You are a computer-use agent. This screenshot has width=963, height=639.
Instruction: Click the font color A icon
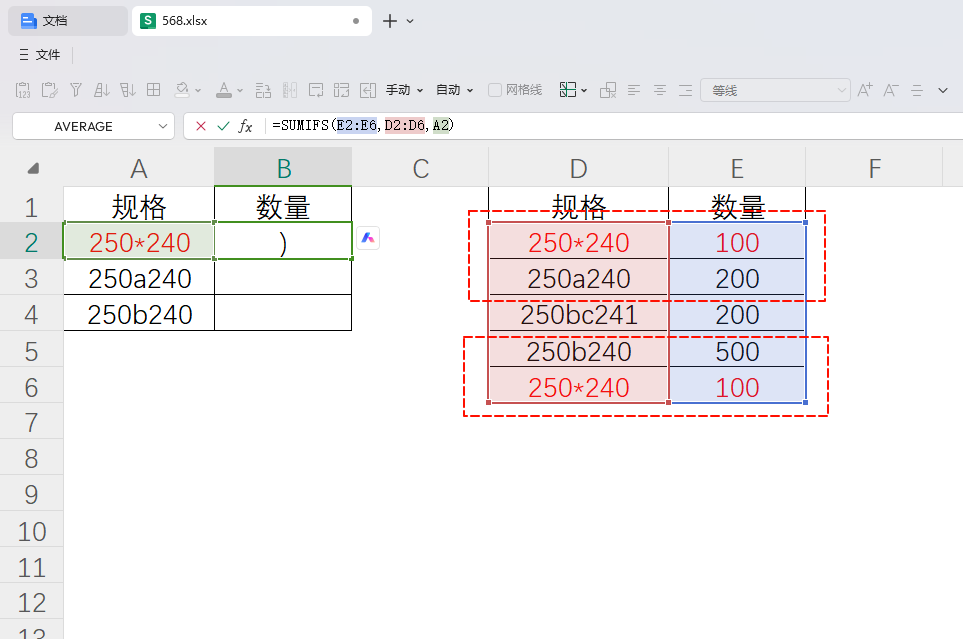point(224,90)
